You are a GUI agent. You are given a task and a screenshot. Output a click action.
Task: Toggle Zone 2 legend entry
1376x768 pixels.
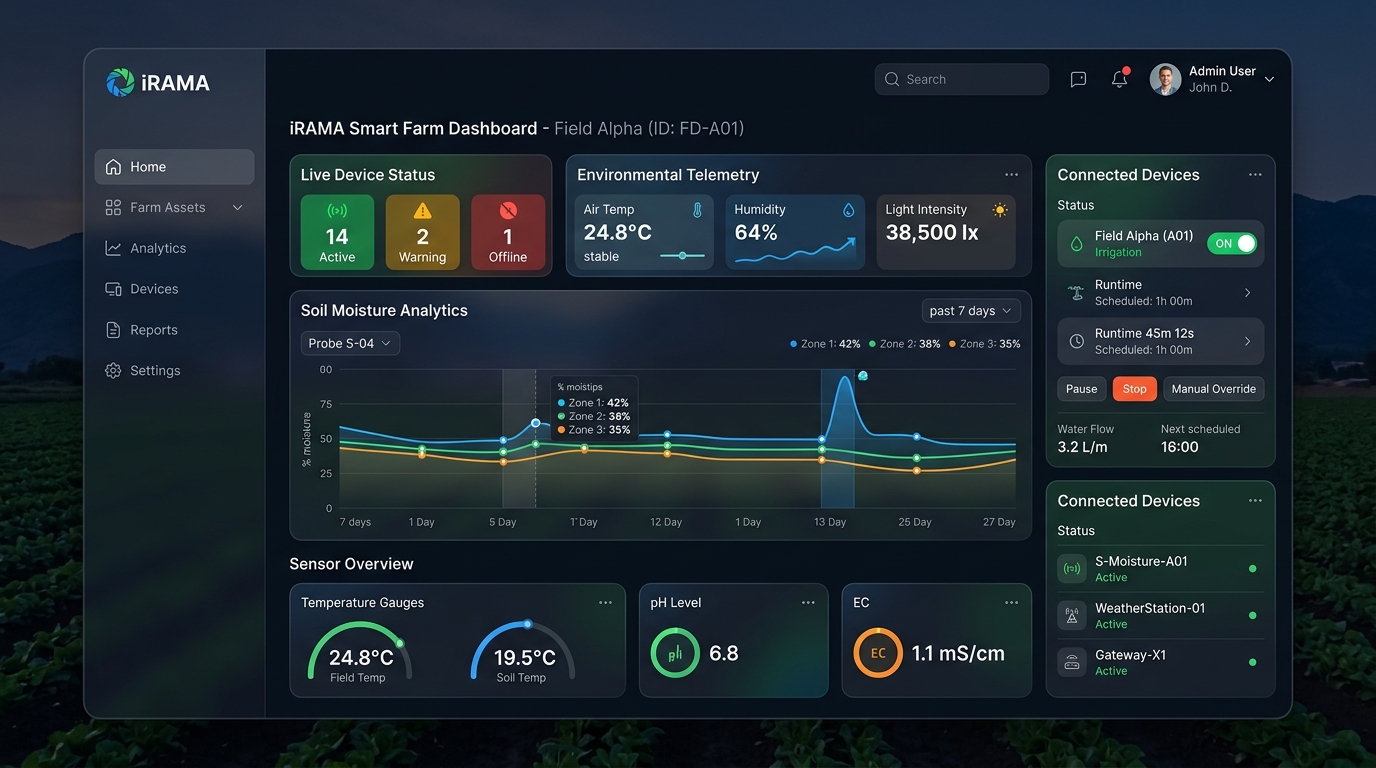point(905,344)
